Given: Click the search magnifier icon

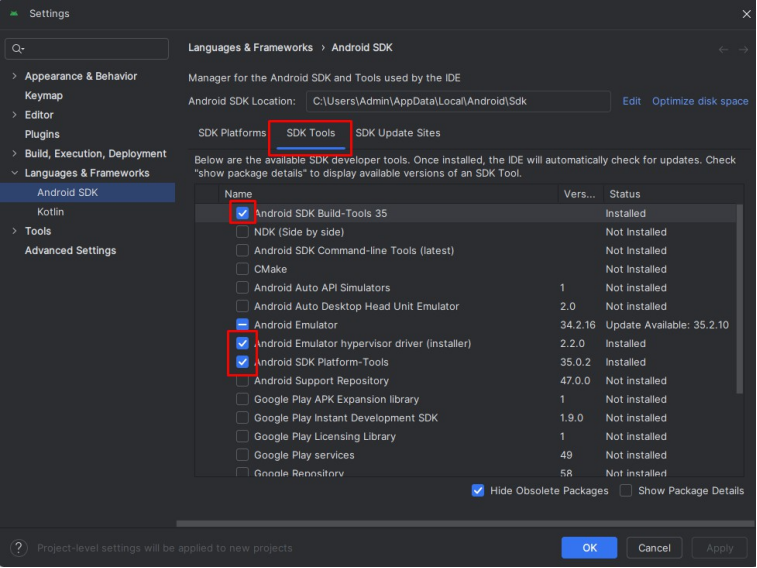Looking at the screenshot, I should (x=18, y=49).
